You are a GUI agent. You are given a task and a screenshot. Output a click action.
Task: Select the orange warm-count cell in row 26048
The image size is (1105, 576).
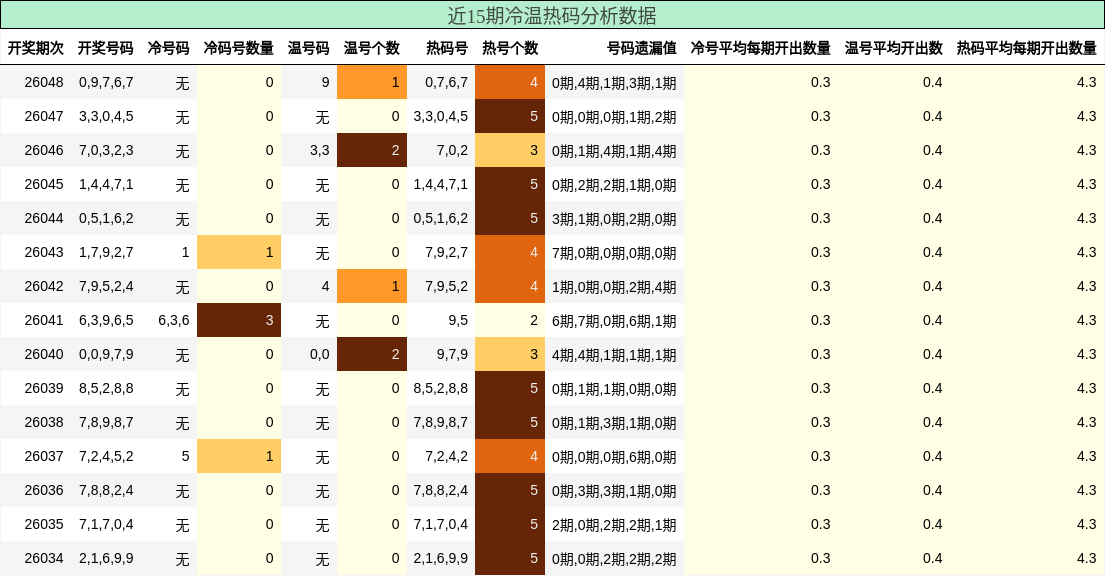pyautogui.click(x=372, y=82)
